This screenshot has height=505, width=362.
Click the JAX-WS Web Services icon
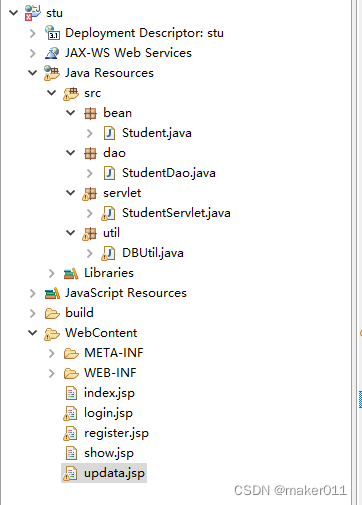click(x=52, y=53)
